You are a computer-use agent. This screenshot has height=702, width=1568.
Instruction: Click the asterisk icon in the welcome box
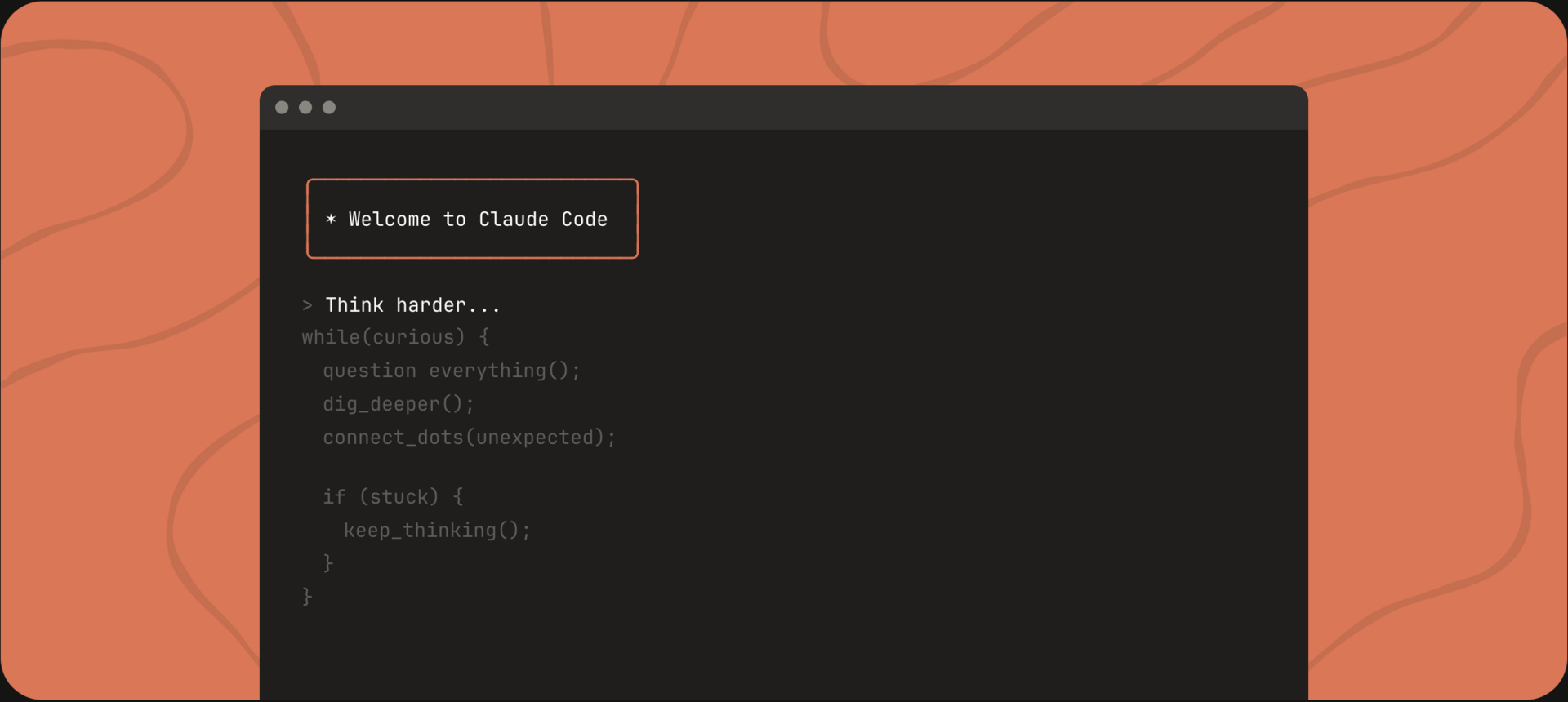(331, 219)
